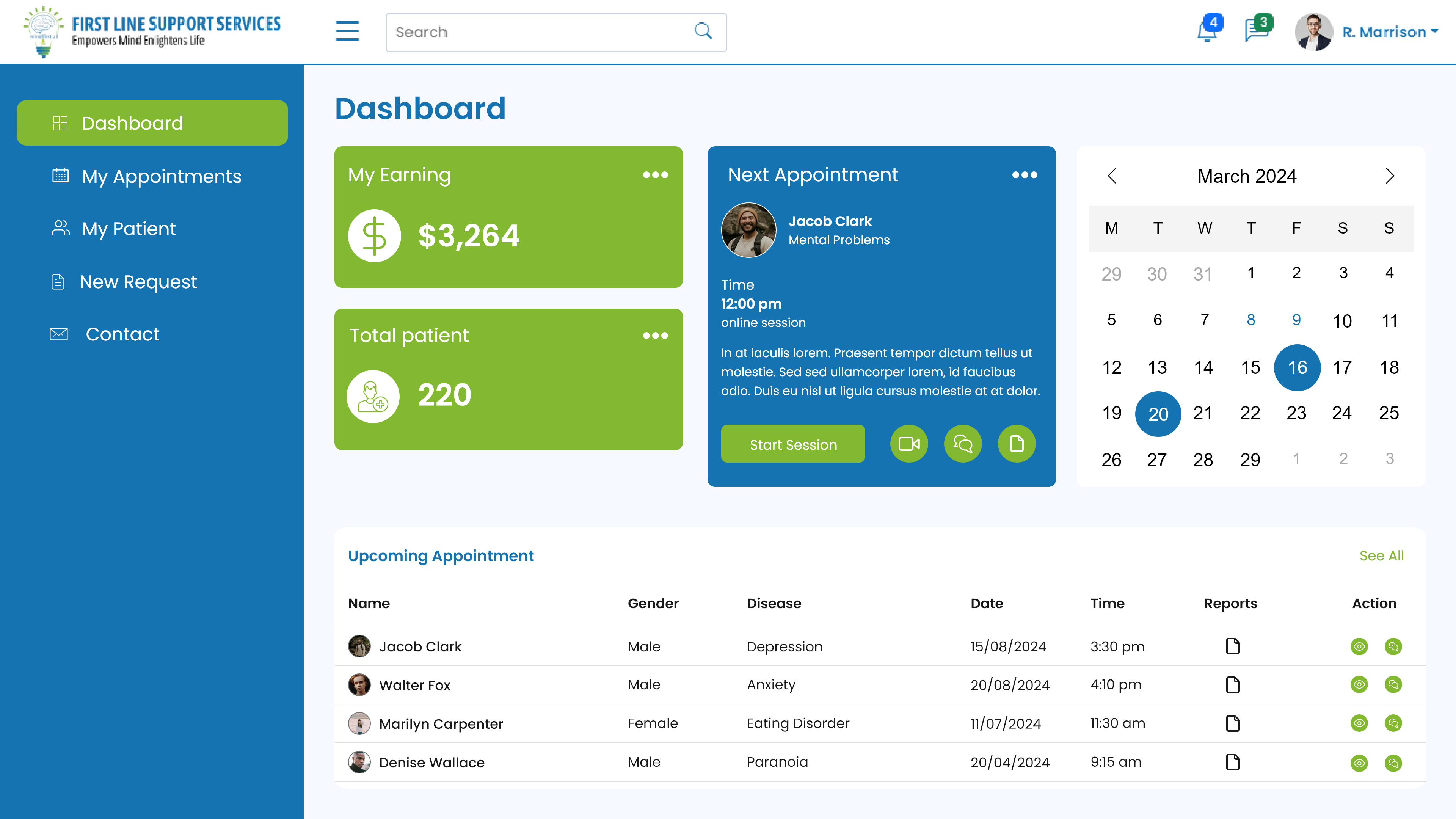
Task: Click the Date column header
Action: coord(987,603)
